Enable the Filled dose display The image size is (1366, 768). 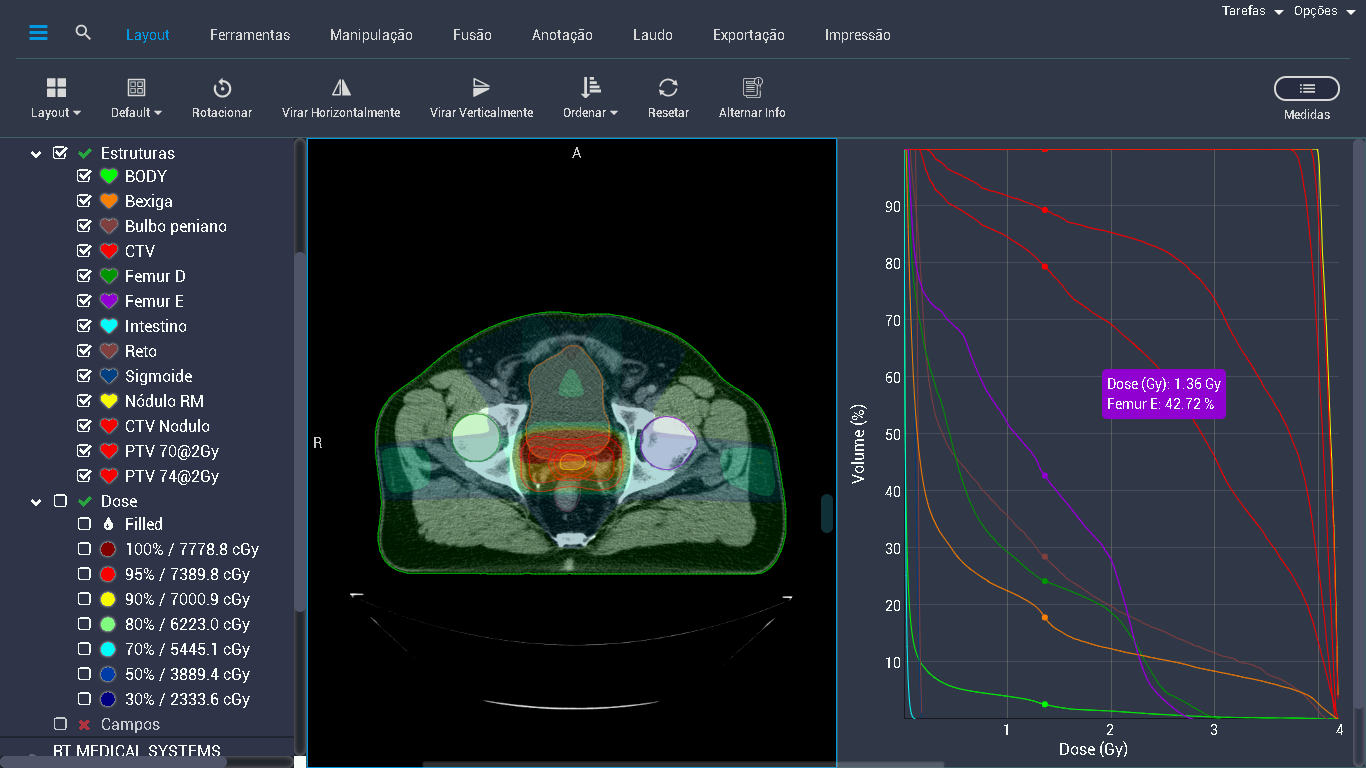[x=84, y=524]
